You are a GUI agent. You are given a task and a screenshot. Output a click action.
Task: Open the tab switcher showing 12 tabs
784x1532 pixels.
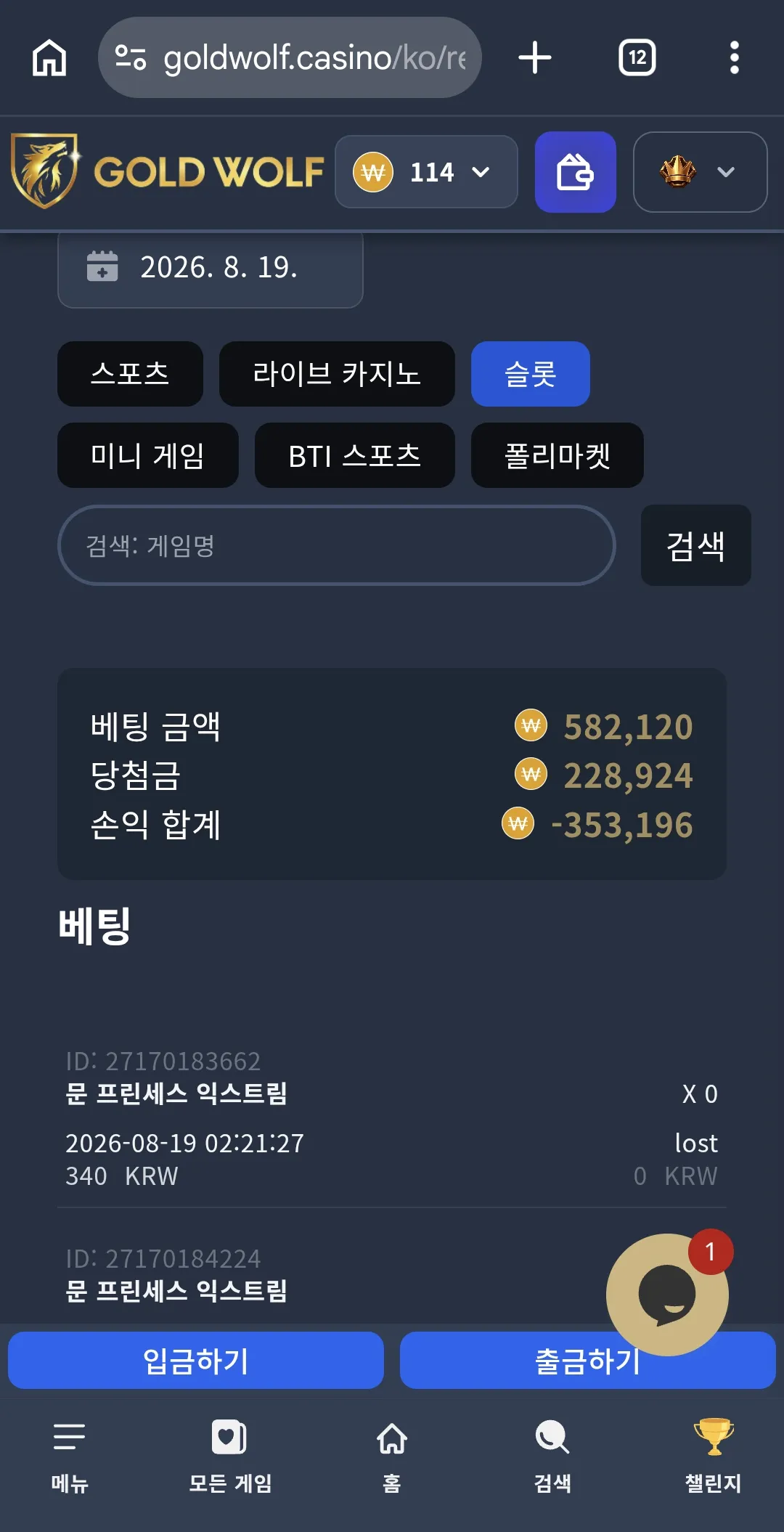(637, 57)
